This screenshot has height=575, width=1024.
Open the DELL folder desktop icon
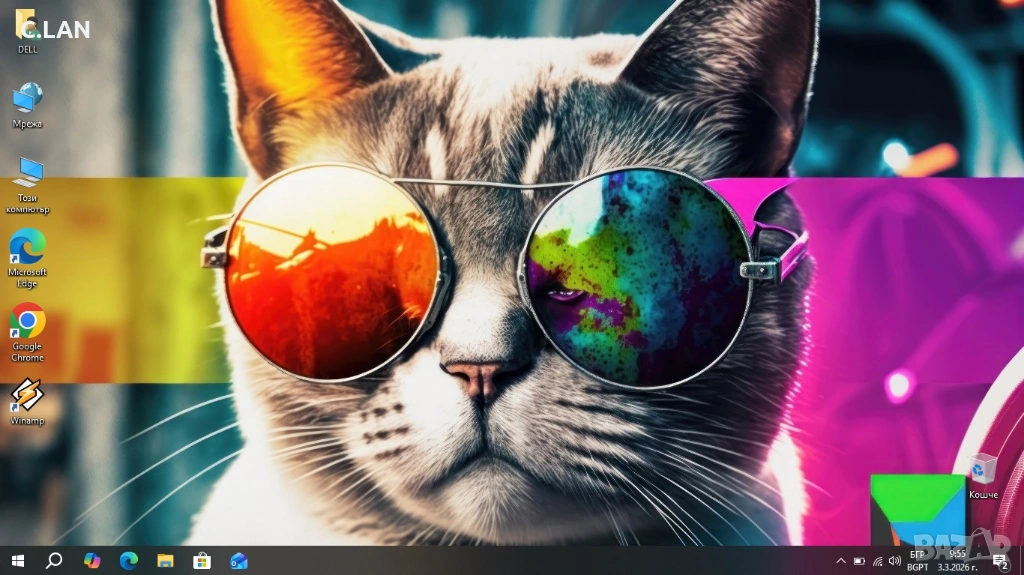(x=27, y=29)
